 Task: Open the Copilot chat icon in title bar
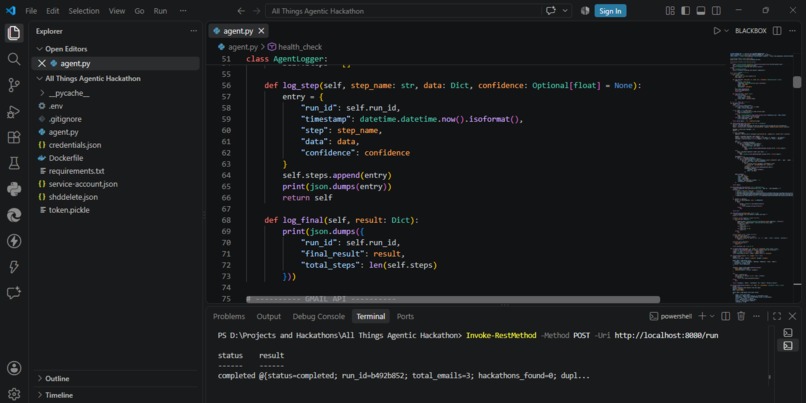coord(551,11)
